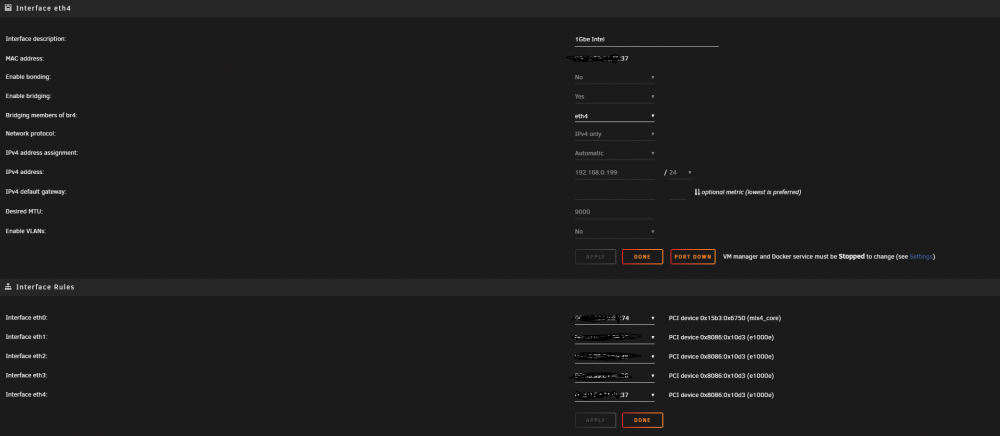Open Interface eth0 MAC dropdown
Image resolution: width=1000 pixels, height=436 pixels.
tap(615, 318)
